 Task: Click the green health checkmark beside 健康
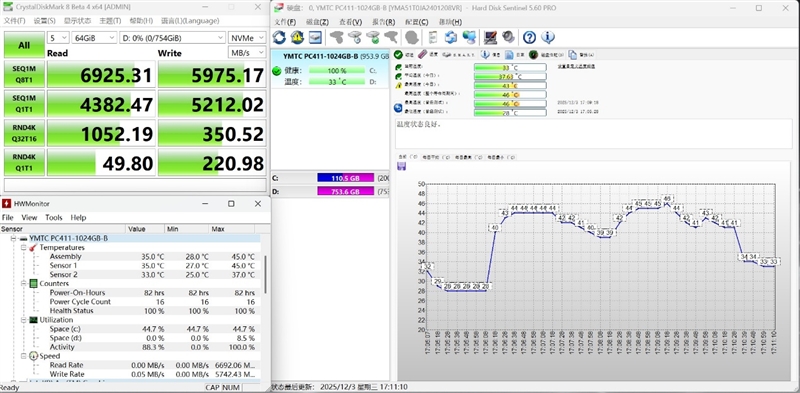(x=277, y=71)
